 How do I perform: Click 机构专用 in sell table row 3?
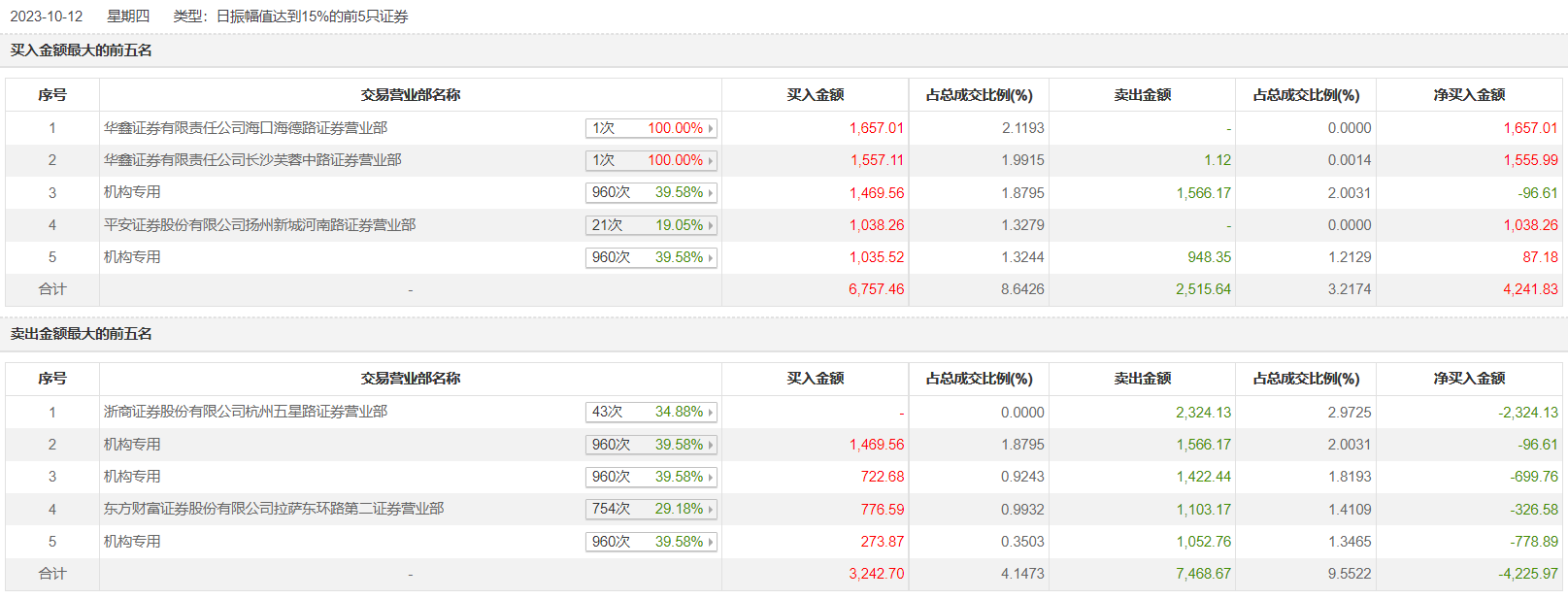[x=132, y=477]
